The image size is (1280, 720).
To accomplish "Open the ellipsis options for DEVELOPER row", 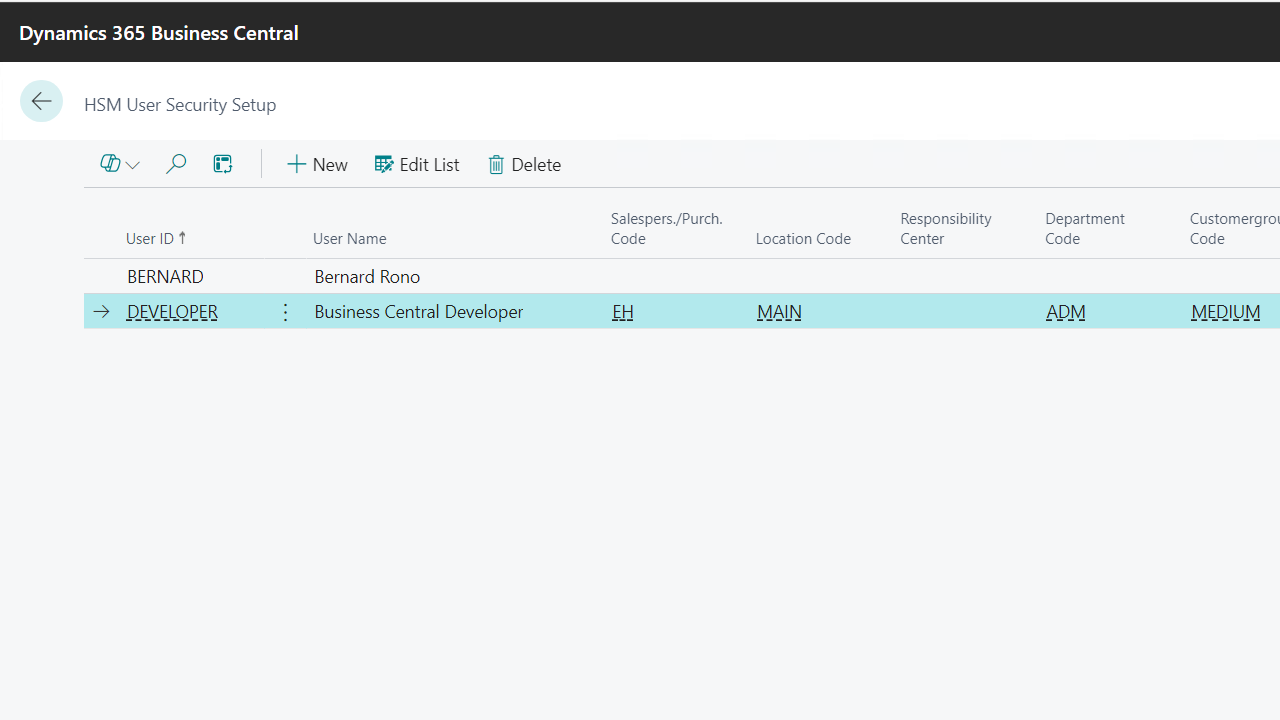I will (285, 311).
